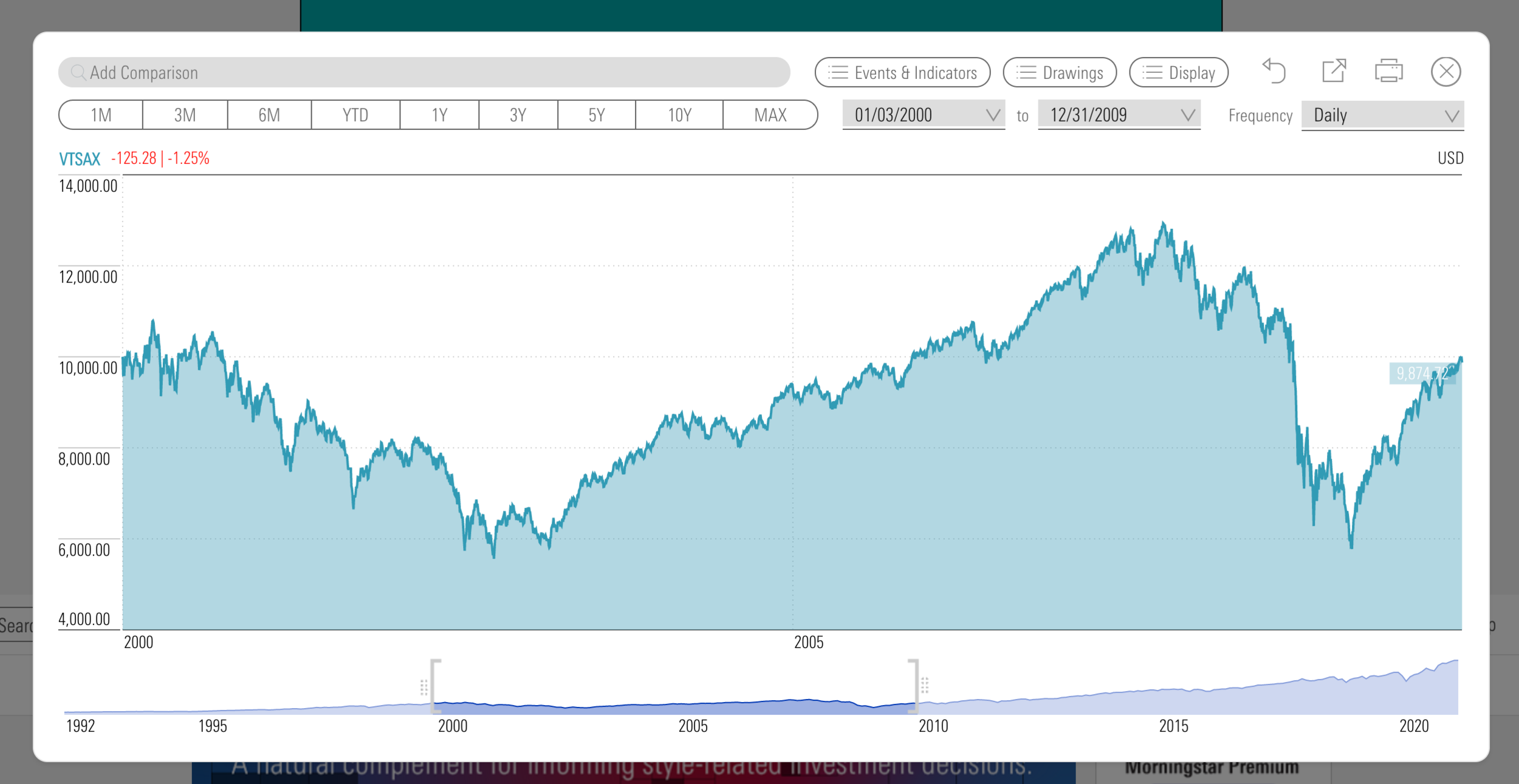Click the VTSAX ticker label
Screen dimensions: 1519x784
(80, 159)
